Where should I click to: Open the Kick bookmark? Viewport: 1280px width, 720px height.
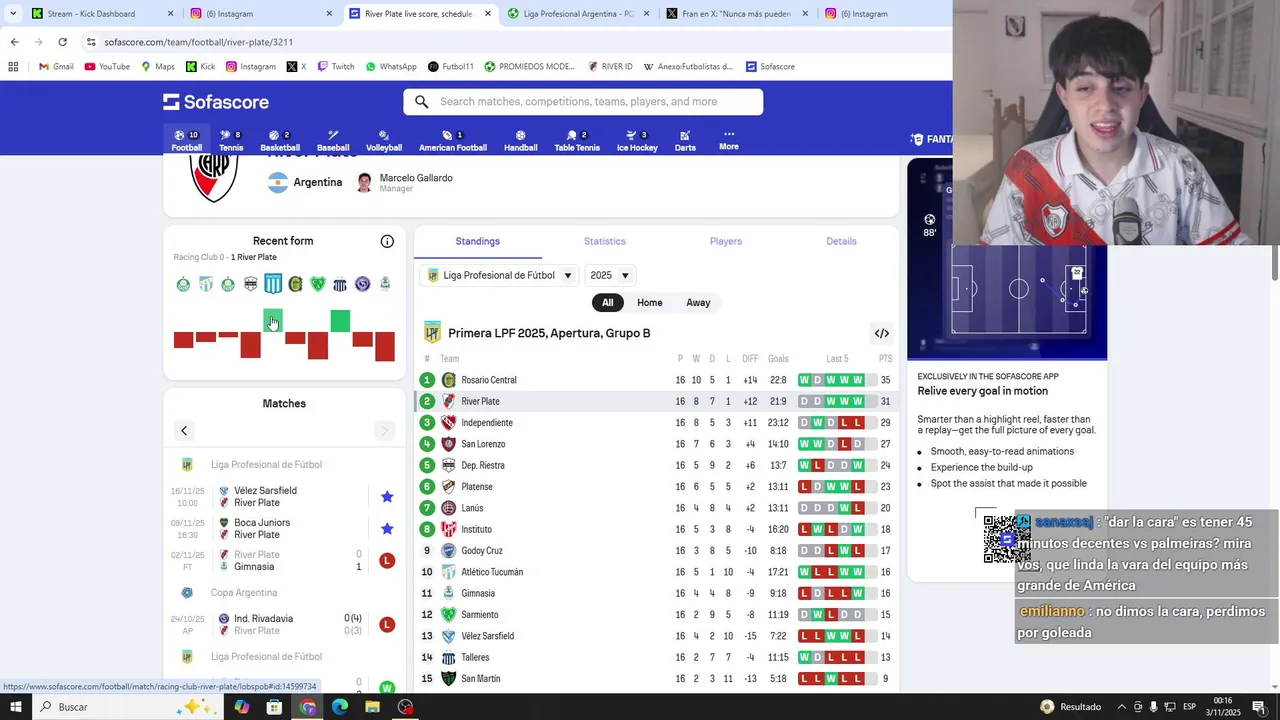[200, 67]
